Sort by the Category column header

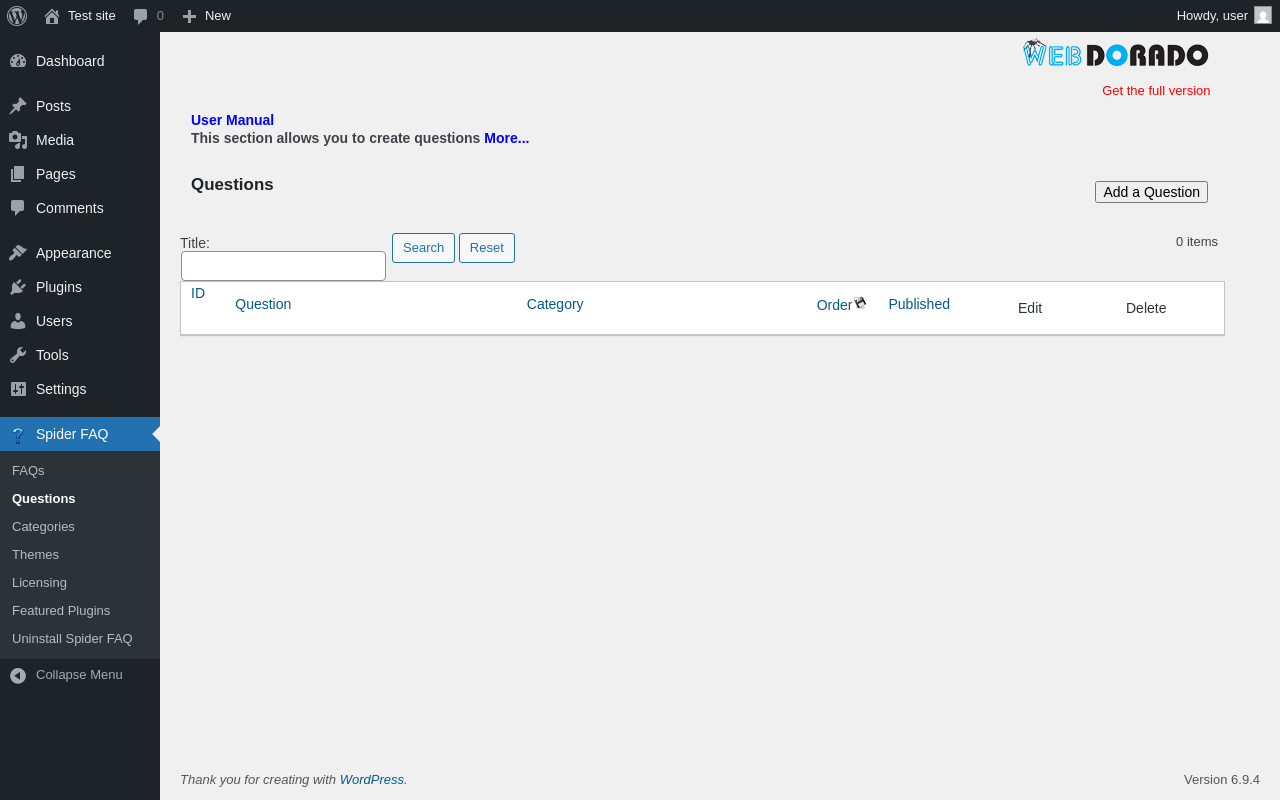(555, 304)
